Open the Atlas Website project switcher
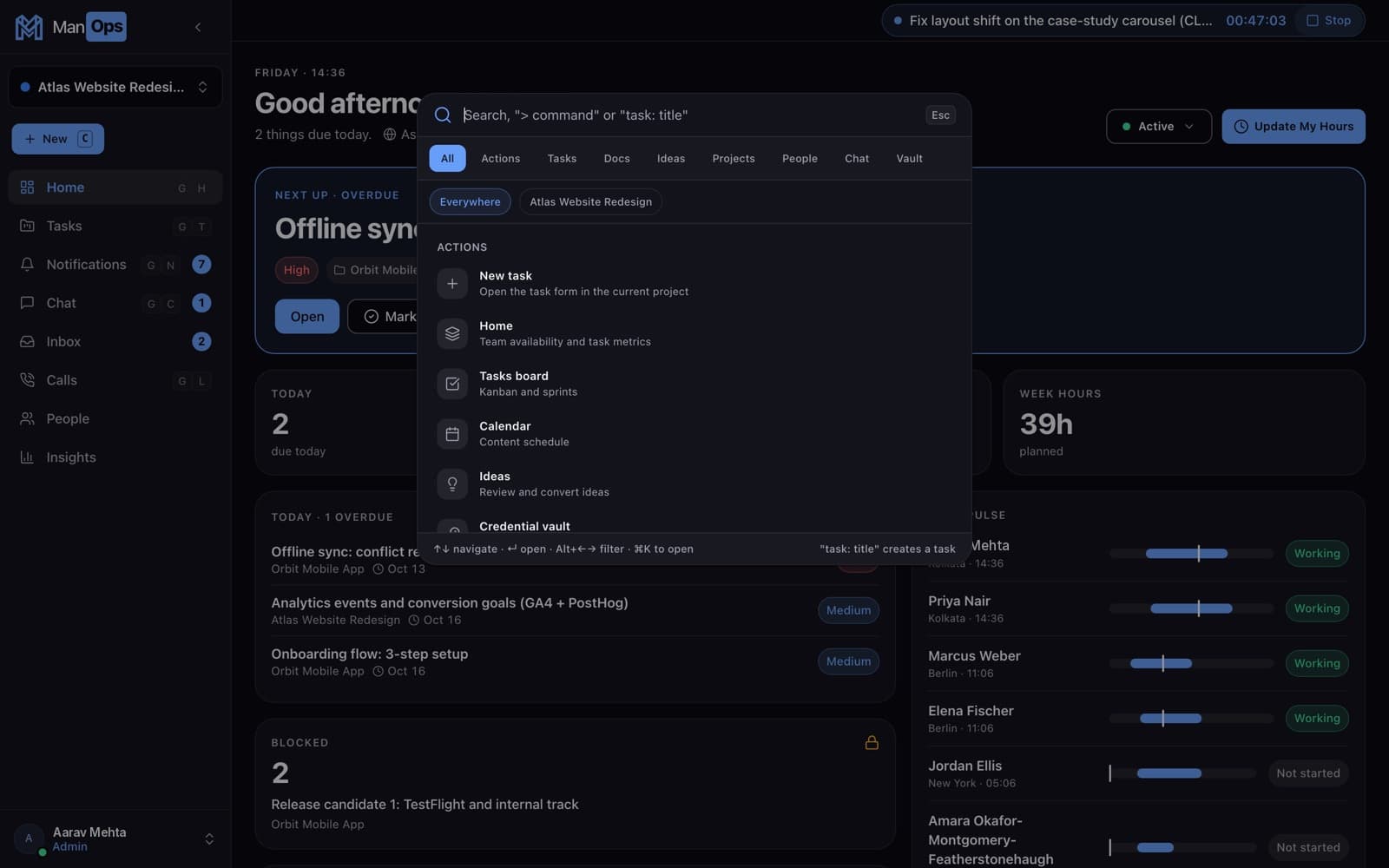 coord(115,87)
